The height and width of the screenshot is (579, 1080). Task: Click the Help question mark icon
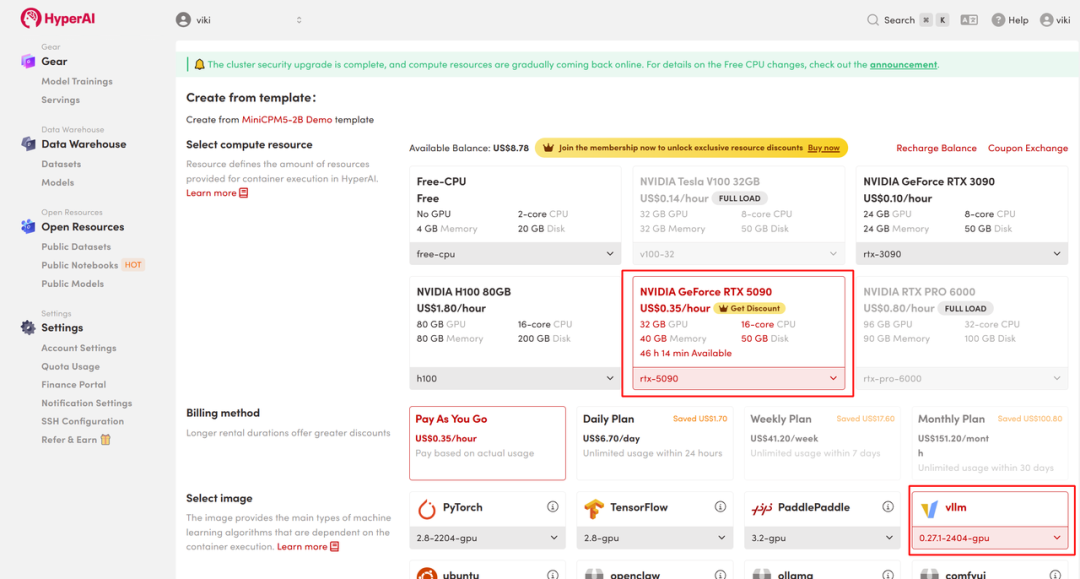998,20
